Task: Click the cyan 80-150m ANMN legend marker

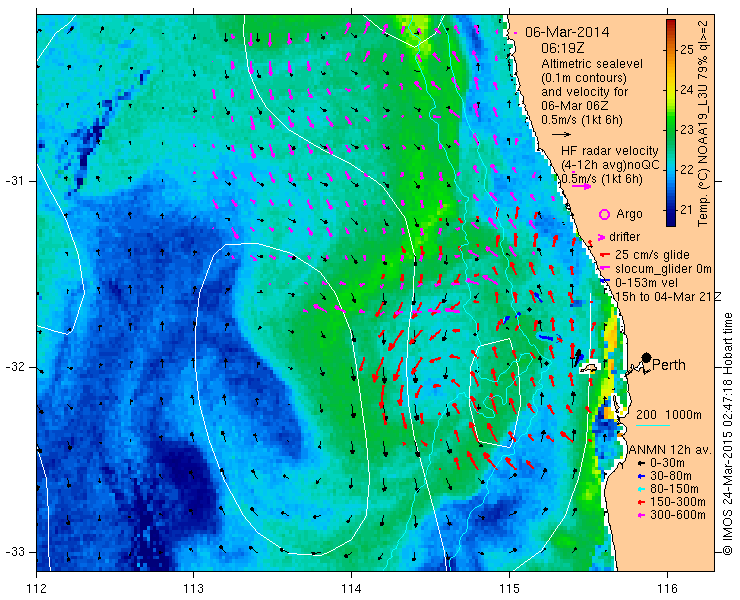Action: pos(641,489)
